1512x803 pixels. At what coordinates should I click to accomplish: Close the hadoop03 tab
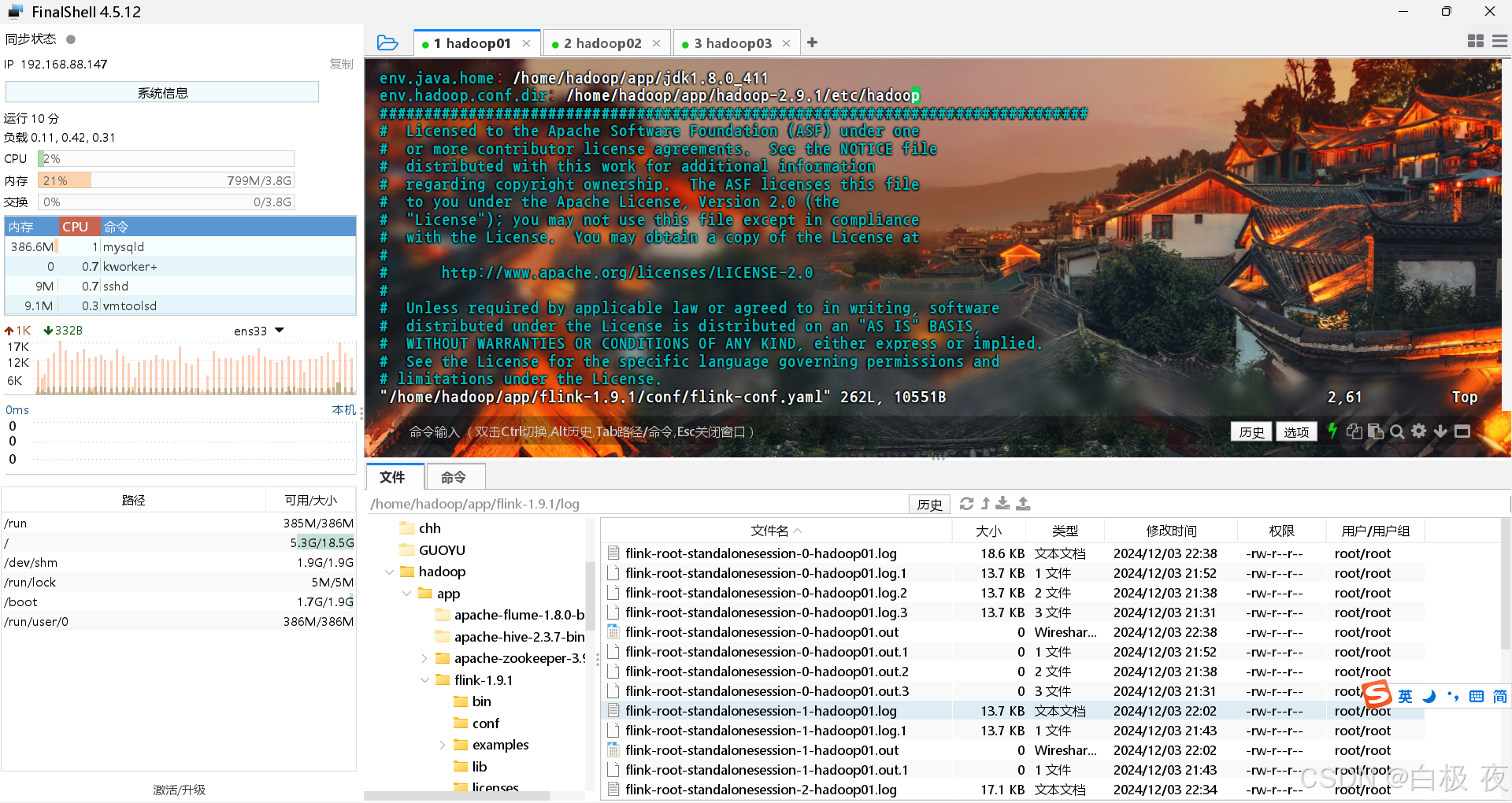[786, 43]
